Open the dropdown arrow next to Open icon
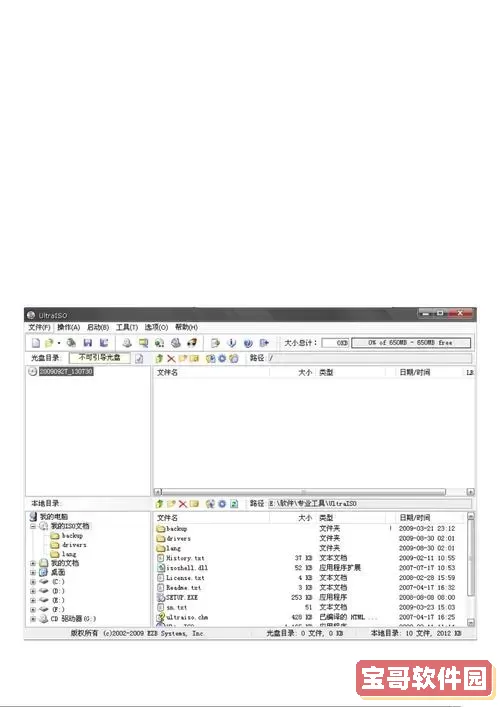The width and height of the screenshot is (500, 707). click(x=59, y=343)
